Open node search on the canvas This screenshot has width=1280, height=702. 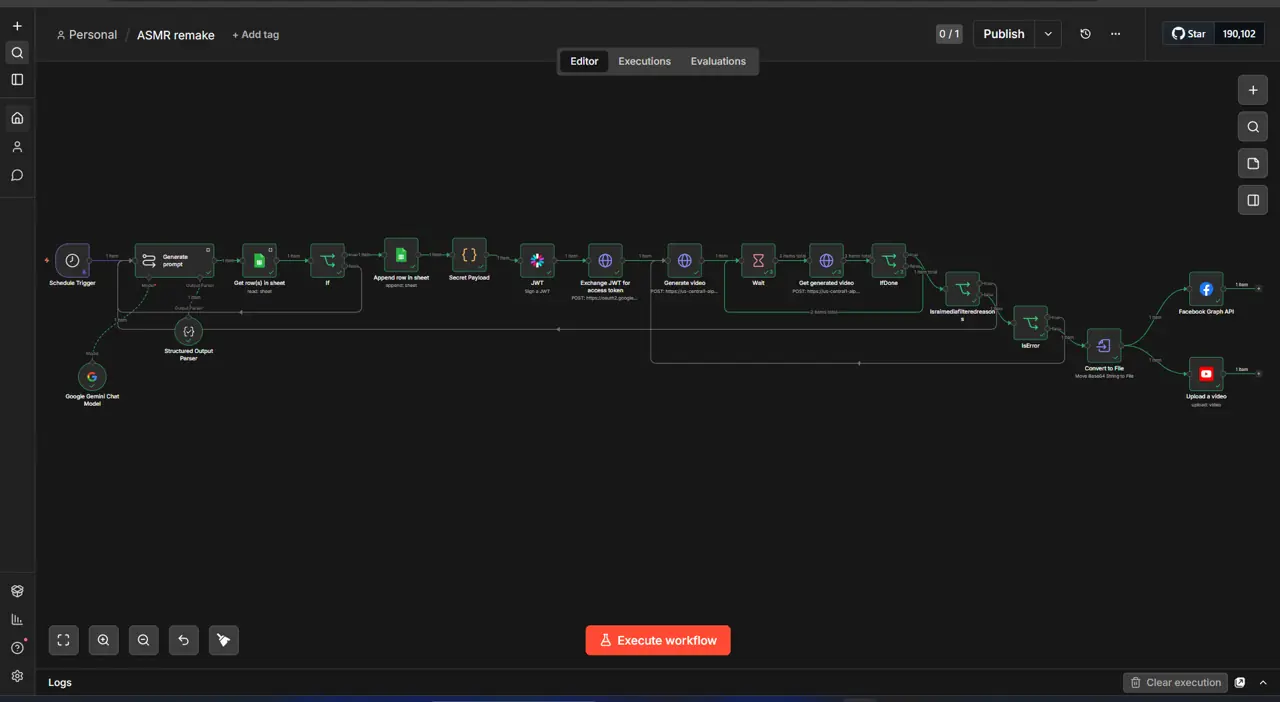point(1253,127)
